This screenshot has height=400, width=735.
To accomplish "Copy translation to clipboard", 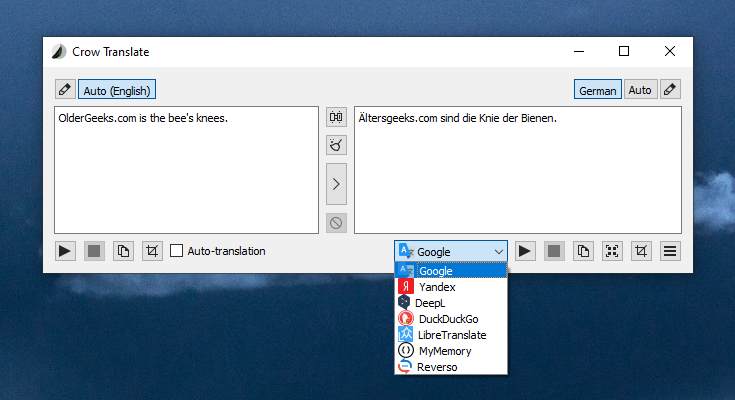I will (583, 251).
